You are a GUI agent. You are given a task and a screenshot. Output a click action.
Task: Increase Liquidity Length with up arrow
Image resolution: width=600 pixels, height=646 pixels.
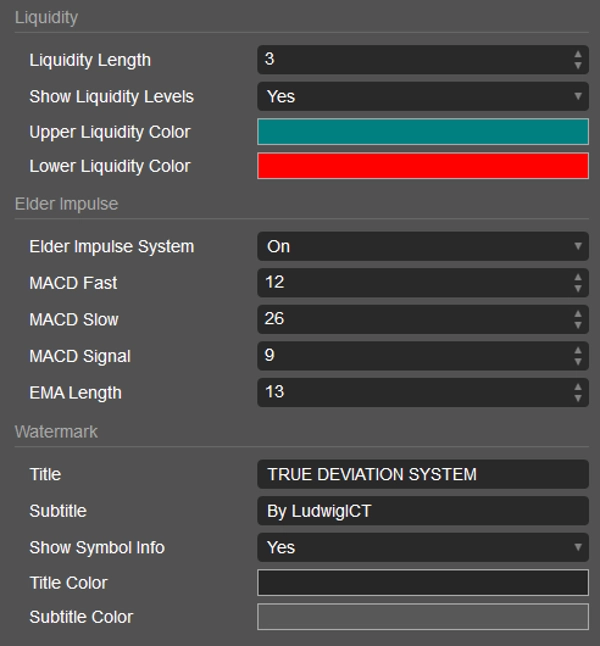coord(578,54)
